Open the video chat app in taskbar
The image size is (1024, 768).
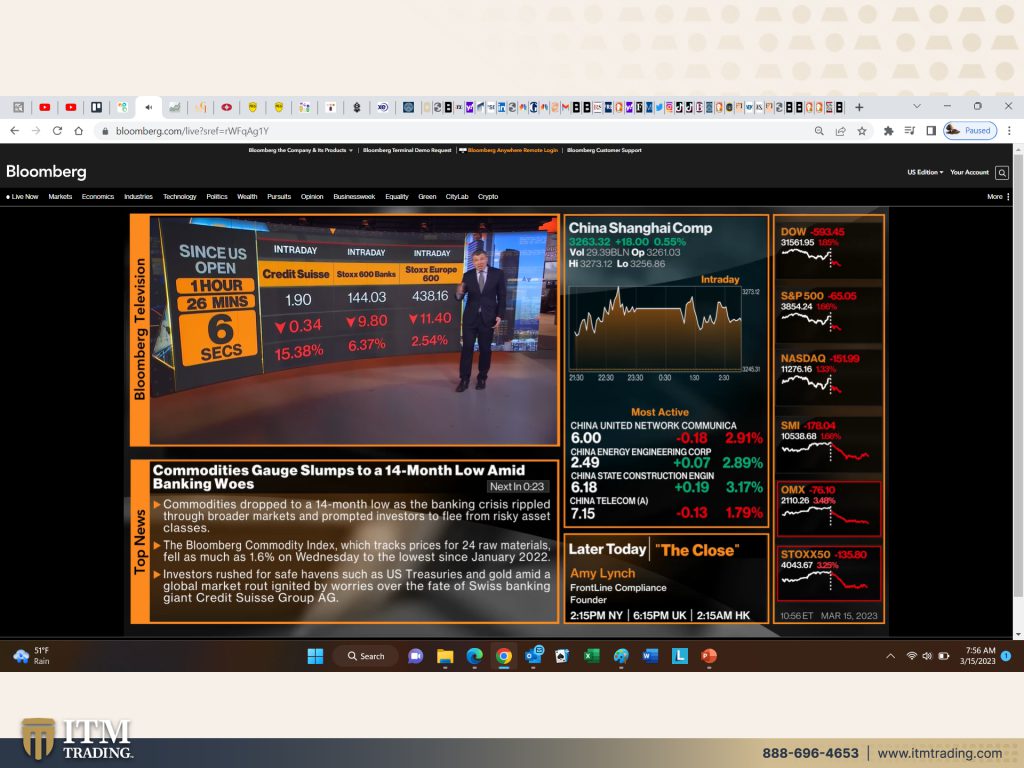point(415,656)
